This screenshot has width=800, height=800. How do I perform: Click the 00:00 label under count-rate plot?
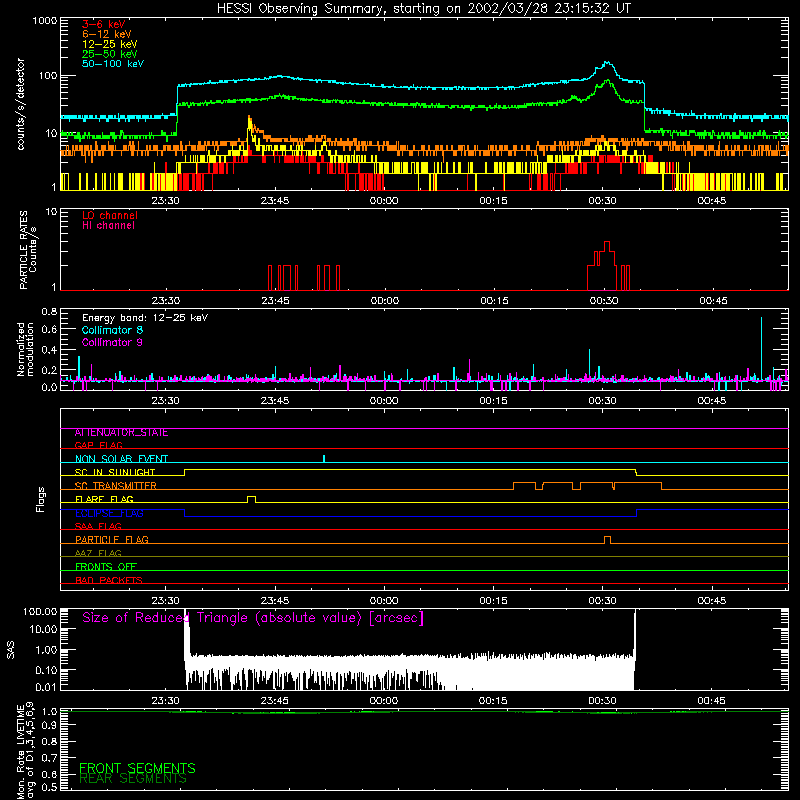[384, 201]
